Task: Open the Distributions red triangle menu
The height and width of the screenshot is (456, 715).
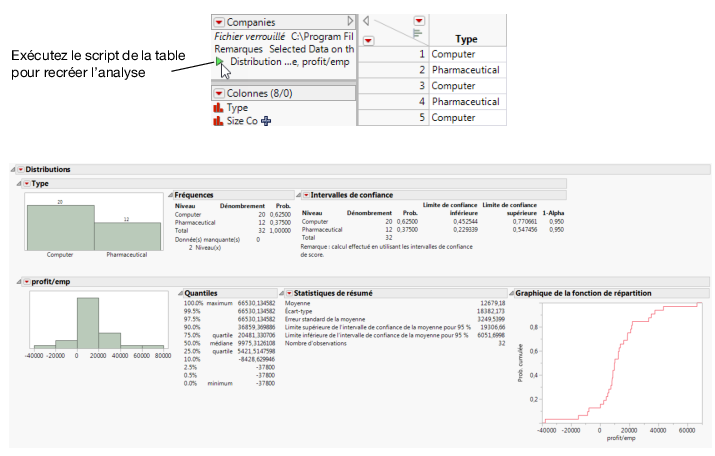Action: (x=21, y=170)
